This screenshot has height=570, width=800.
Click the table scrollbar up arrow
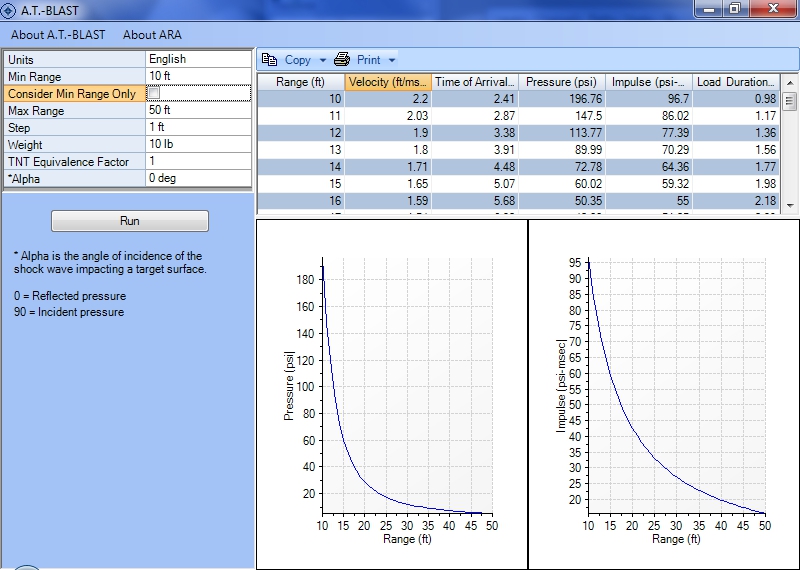click(789, 82)
